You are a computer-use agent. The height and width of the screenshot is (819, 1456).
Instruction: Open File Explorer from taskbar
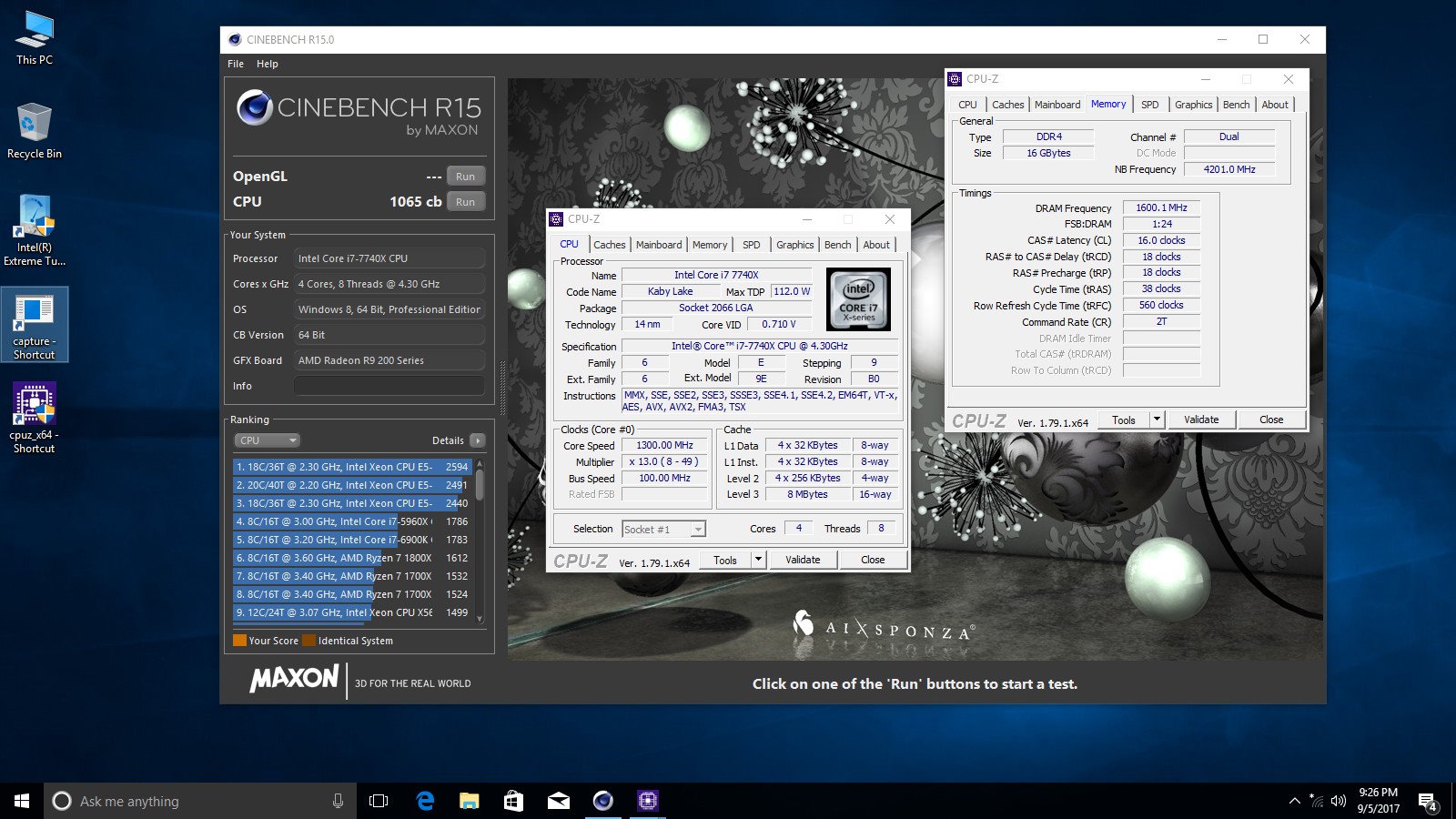469,801
